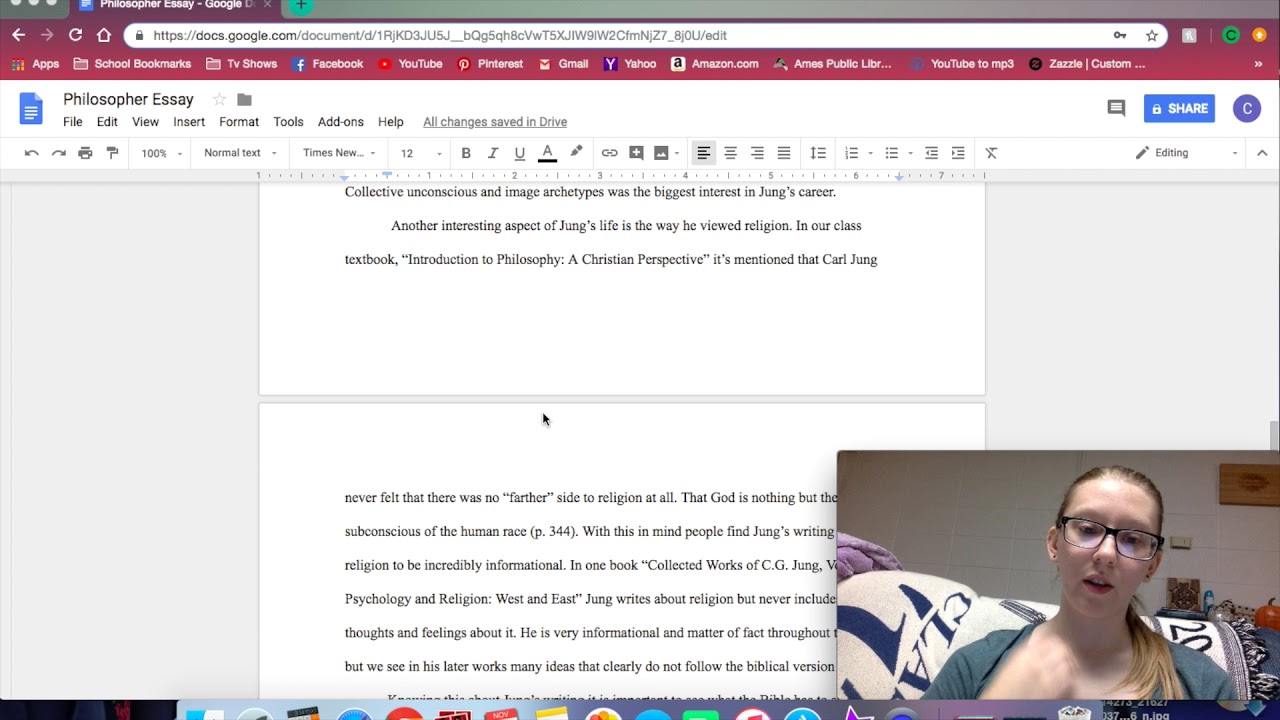
Task: Insert an image from toolbar
Action: coord(661,153)
